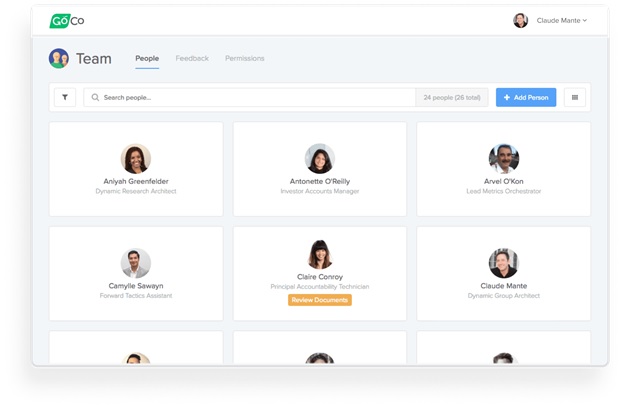Open Antonette O'Reilly's profile photo
640x408 pixels.
tap(320, 159)
